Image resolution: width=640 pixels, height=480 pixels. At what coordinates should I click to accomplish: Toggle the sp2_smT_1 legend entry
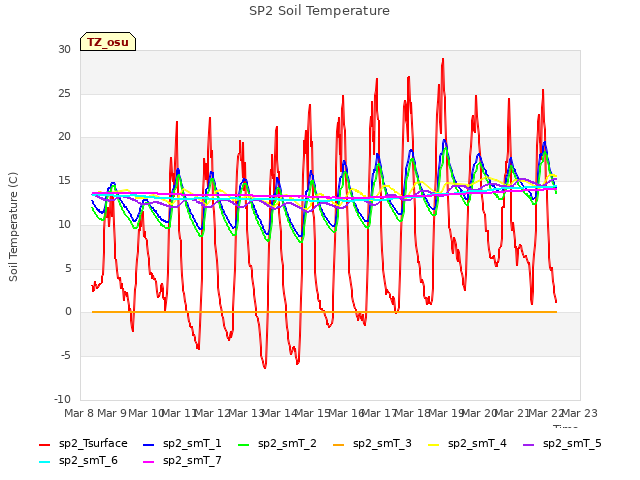[x=182, y=443]
